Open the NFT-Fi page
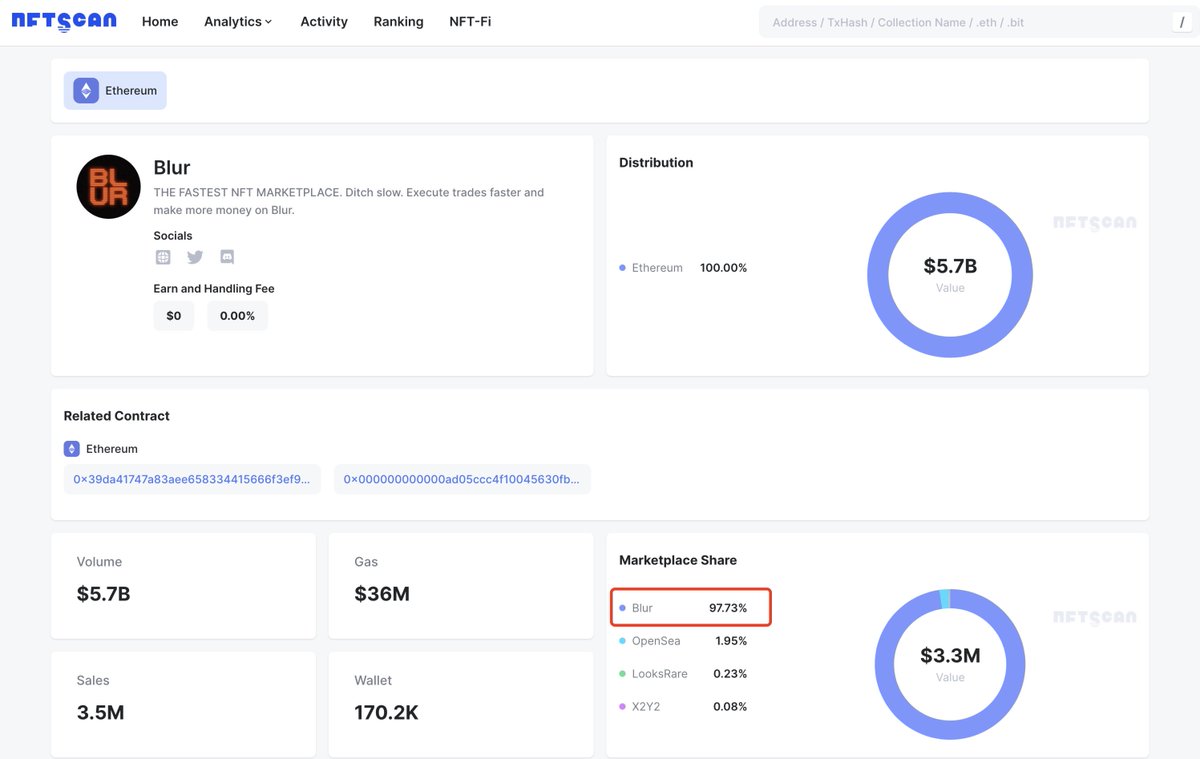 click(470, 21)
